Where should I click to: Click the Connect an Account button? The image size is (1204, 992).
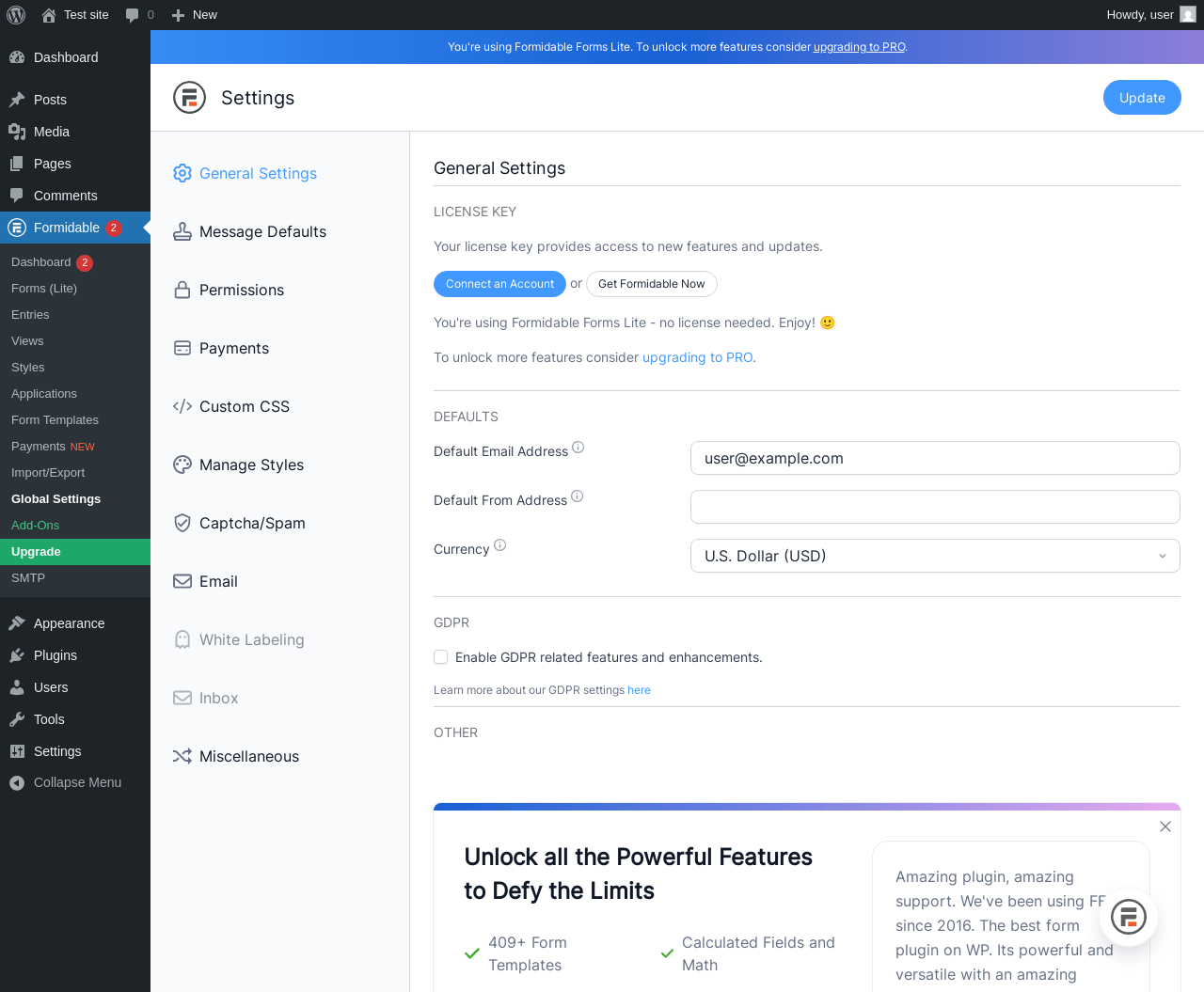coord(499,284)
